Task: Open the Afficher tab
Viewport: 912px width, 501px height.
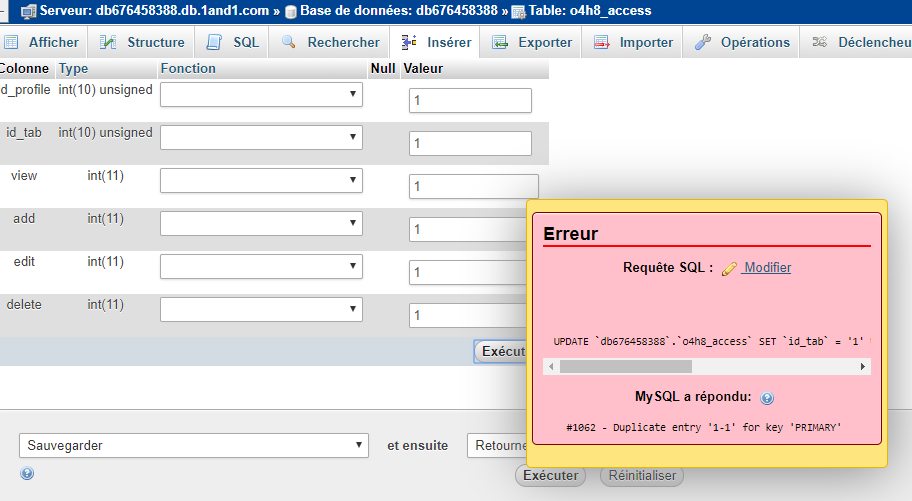Action: (43, 42)
